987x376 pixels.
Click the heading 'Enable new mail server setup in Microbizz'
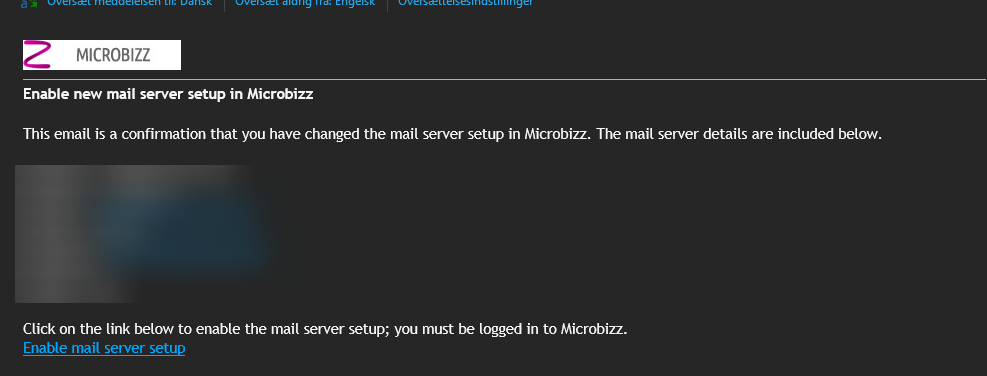(x=168, y=94)
